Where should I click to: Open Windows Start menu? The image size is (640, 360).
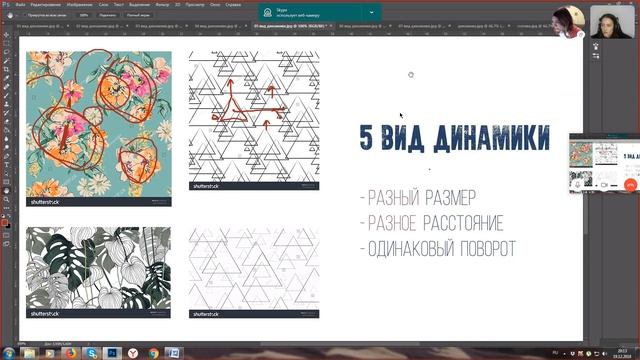(9, 353)
